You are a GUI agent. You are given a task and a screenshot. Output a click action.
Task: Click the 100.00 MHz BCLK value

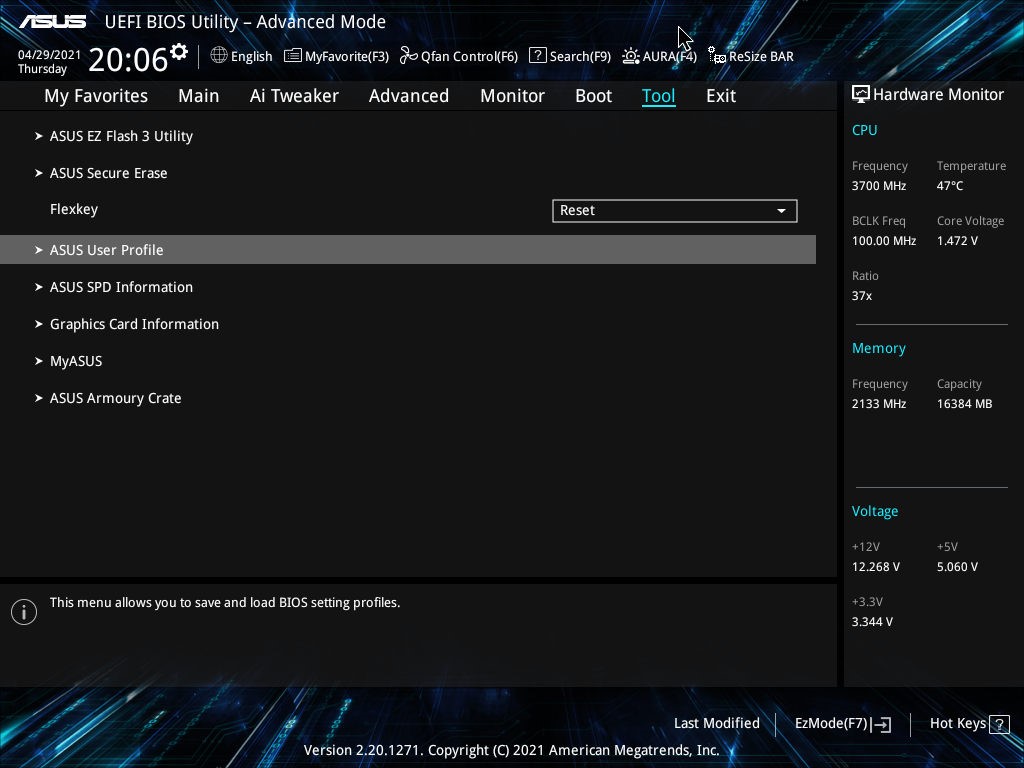[884, 240]
